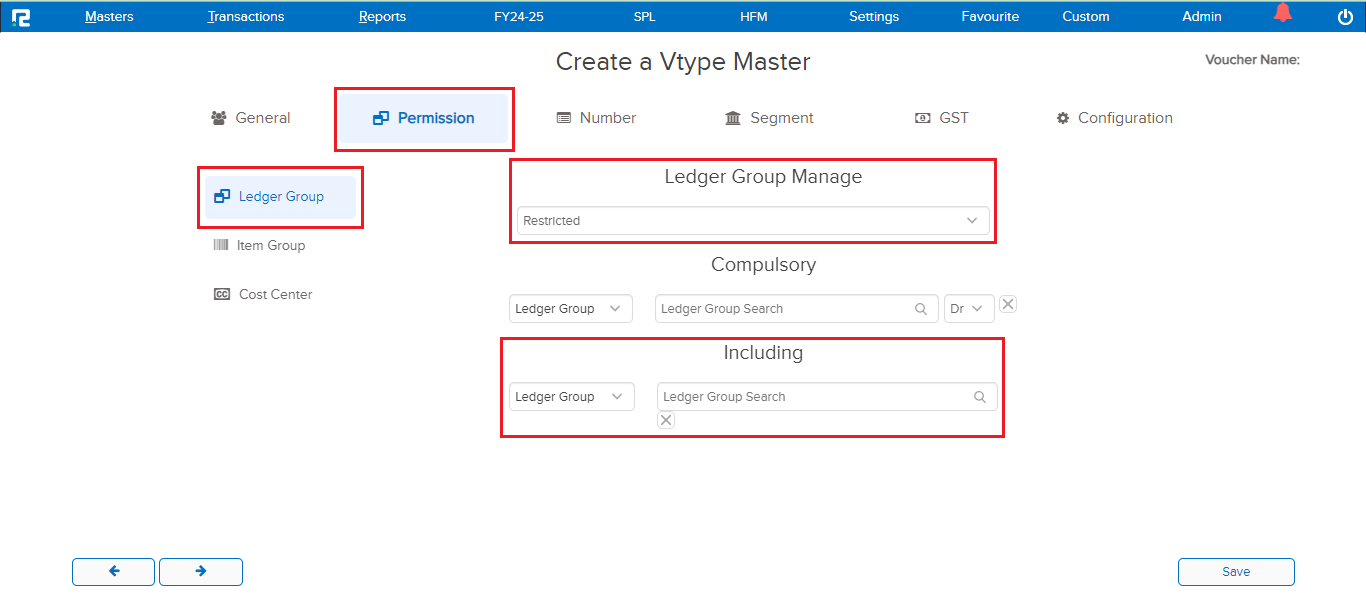Click the search icon in Including field

980,397
